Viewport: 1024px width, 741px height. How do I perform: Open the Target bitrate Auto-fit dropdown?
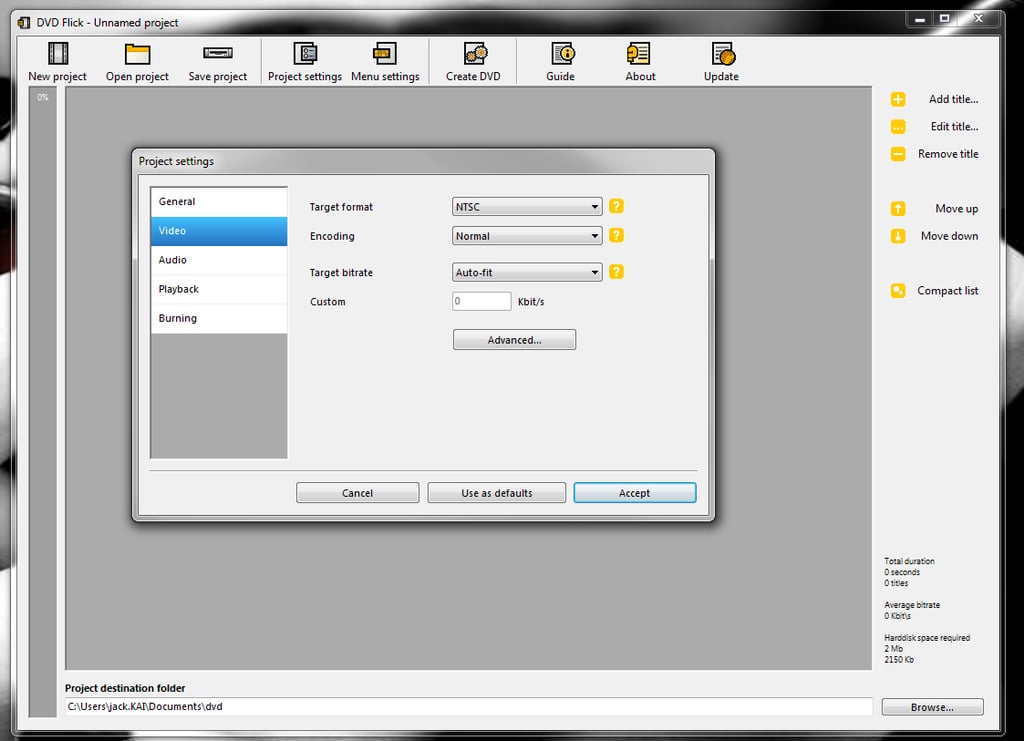(527, 272)
